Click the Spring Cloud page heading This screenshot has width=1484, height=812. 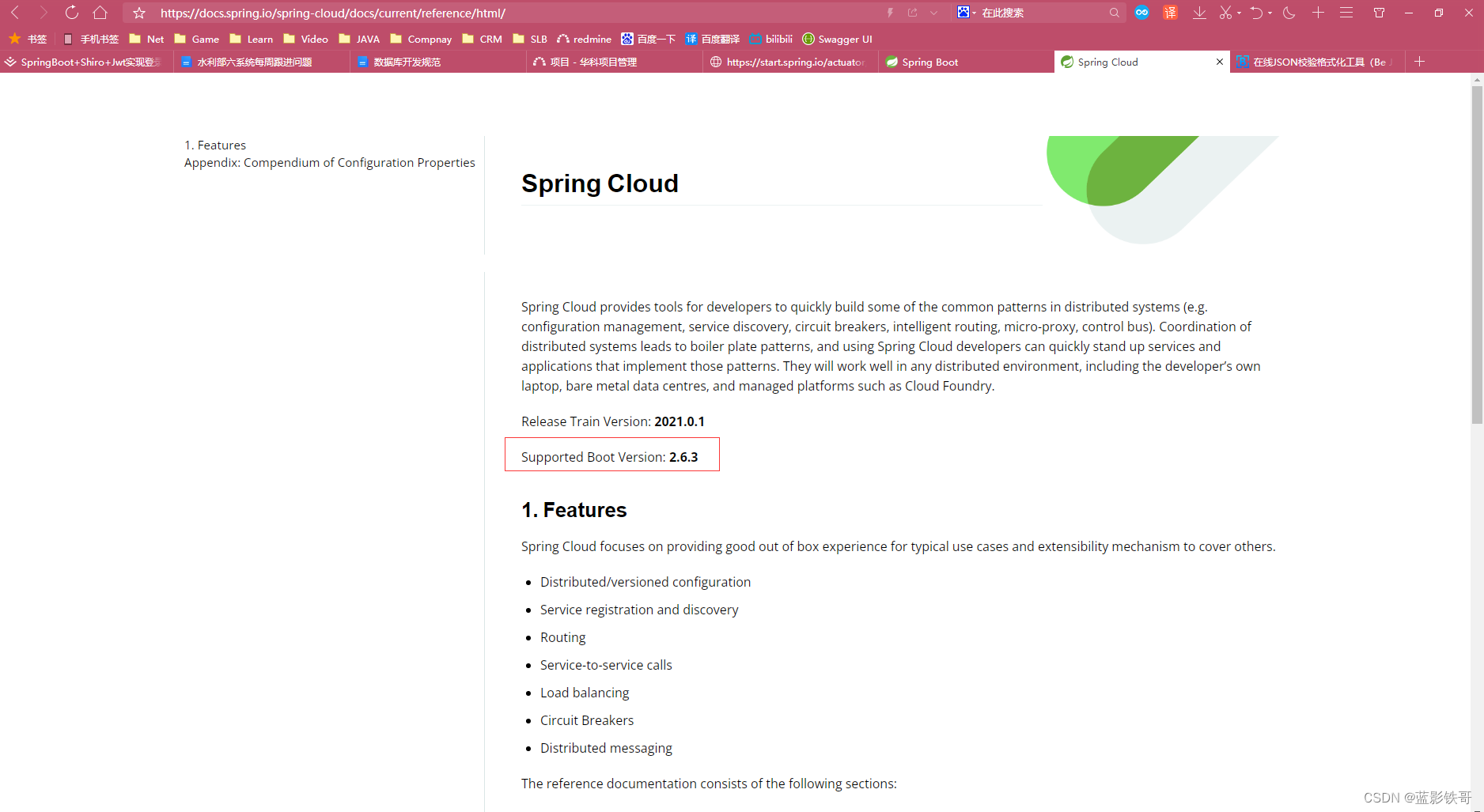pos(600,183)
